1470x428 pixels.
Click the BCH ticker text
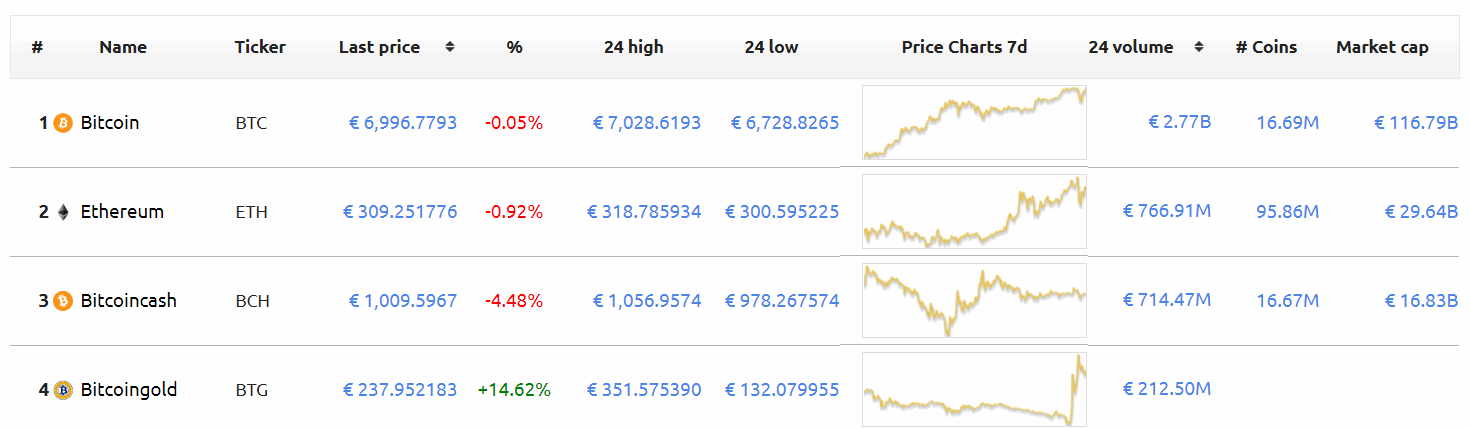[x=252, y=301]
